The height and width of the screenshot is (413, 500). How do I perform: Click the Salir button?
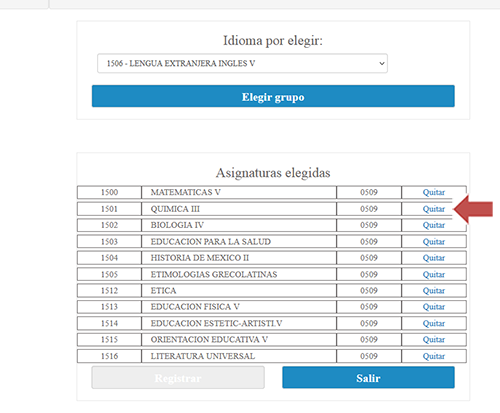click(x=368, y=377)
